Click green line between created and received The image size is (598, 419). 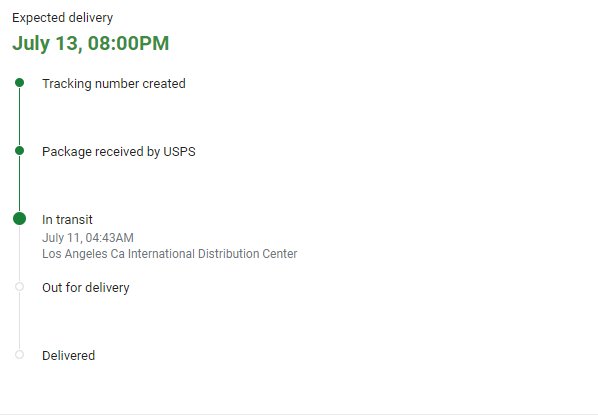[x=19, y=117]
